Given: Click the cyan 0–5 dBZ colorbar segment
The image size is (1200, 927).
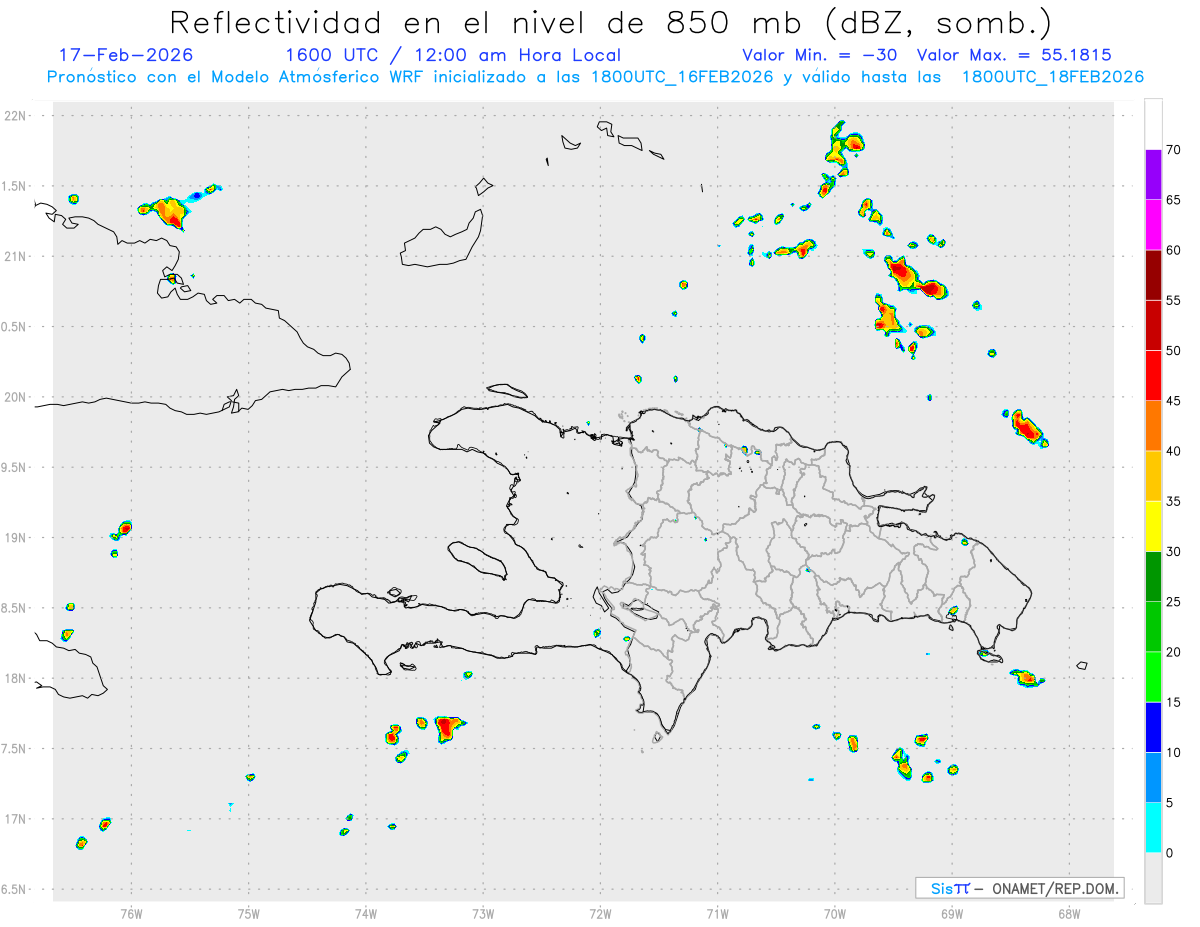Looking at the screenshot, I should 1153,828.
